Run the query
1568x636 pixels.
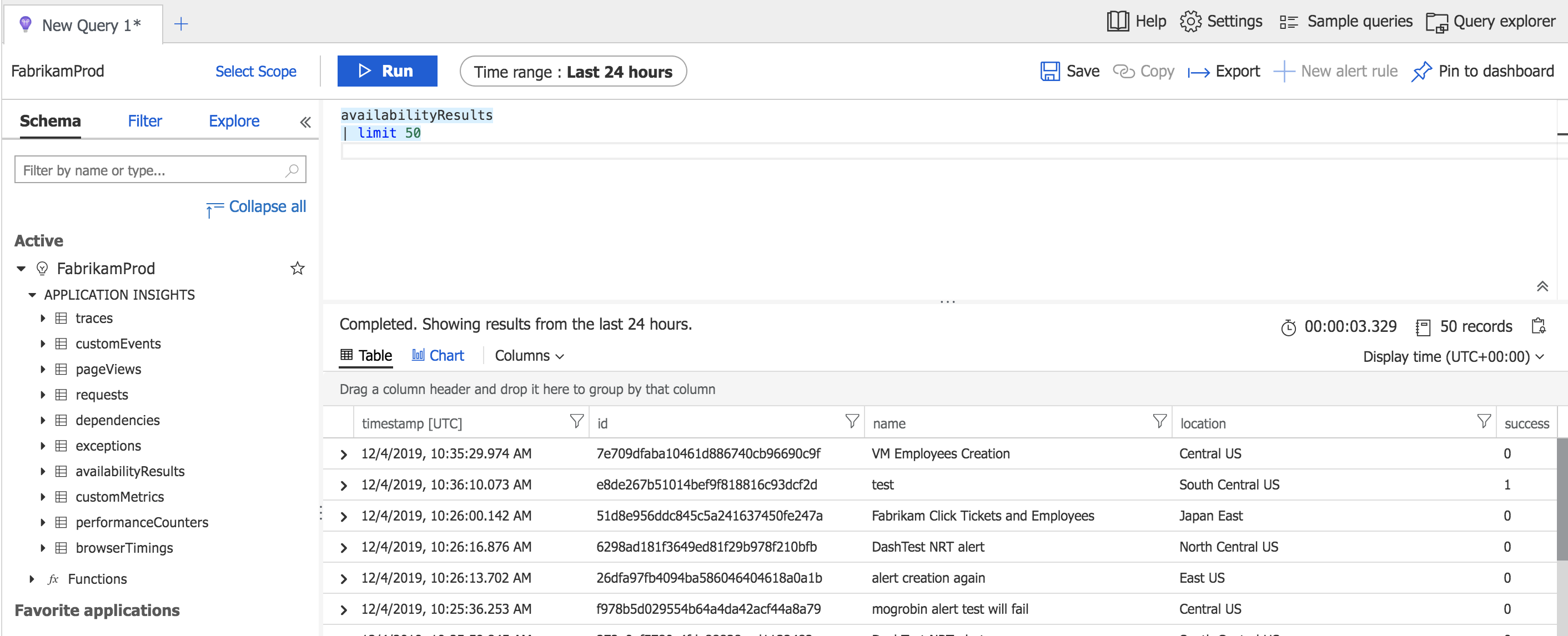tap(387, 71)
